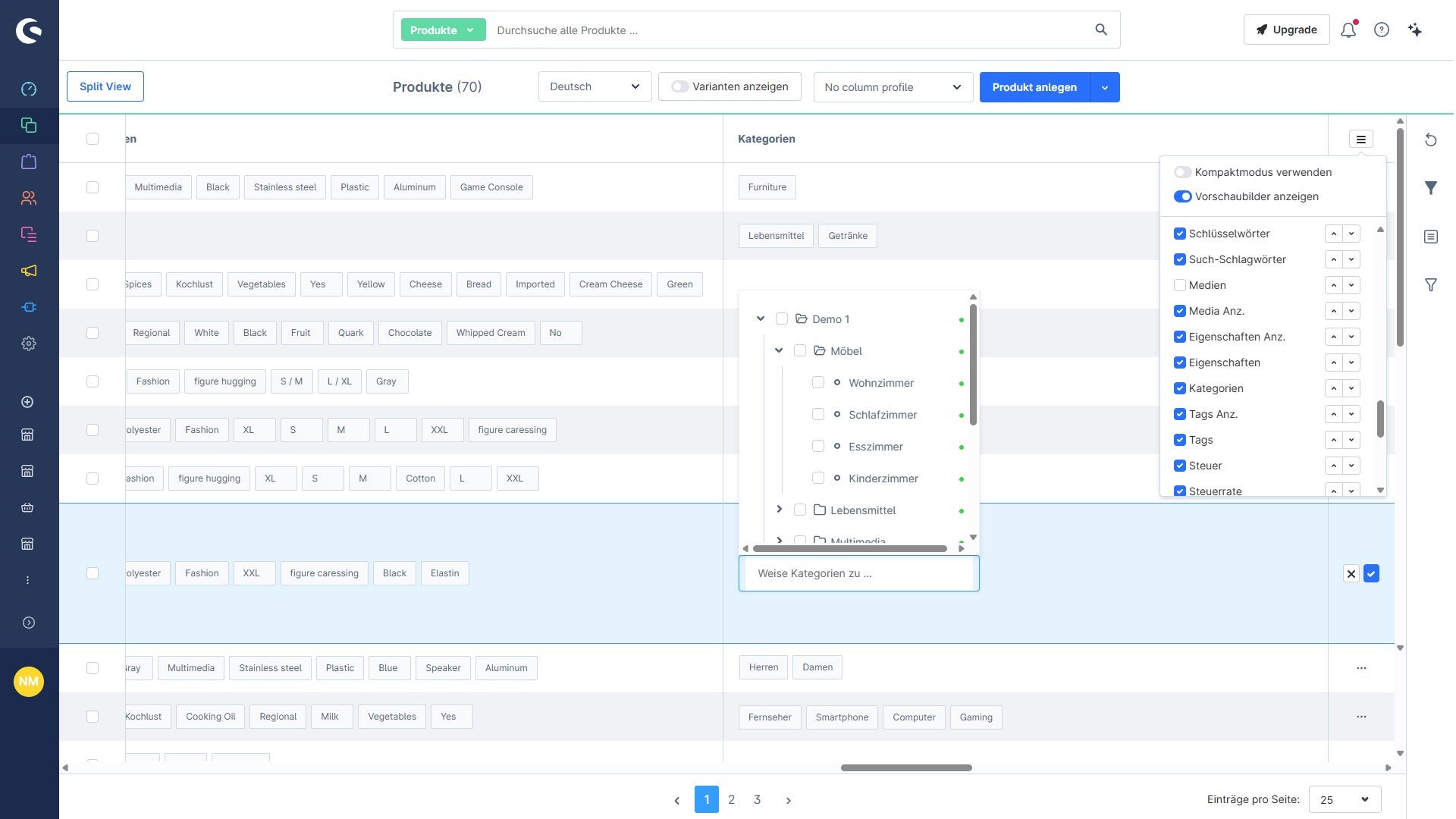1456x819 pixels.
Task: Open the Customers icon in the sidebar
Action: 29,198
